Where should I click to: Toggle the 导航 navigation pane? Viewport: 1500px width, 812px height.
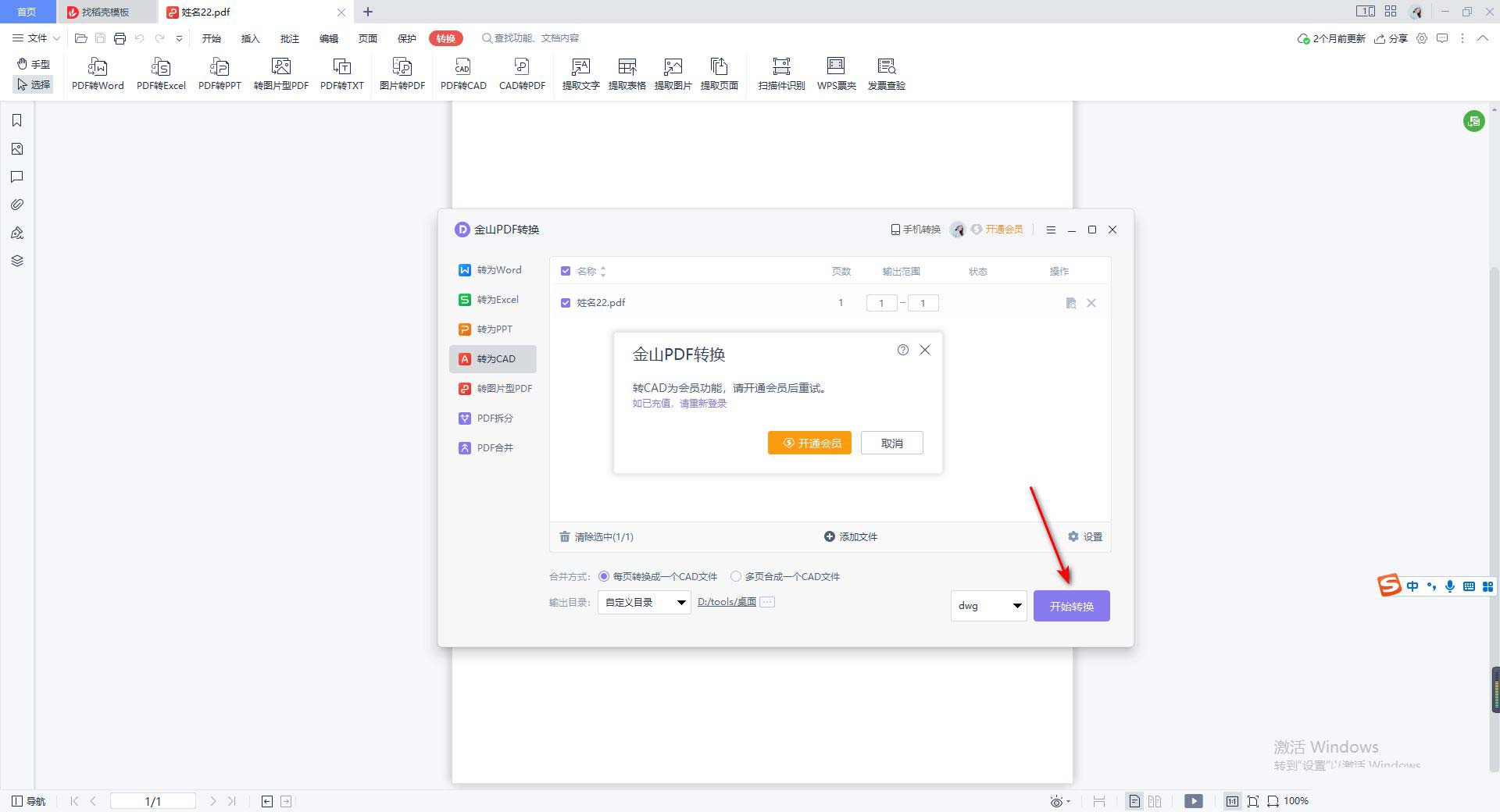pos(29,801)
